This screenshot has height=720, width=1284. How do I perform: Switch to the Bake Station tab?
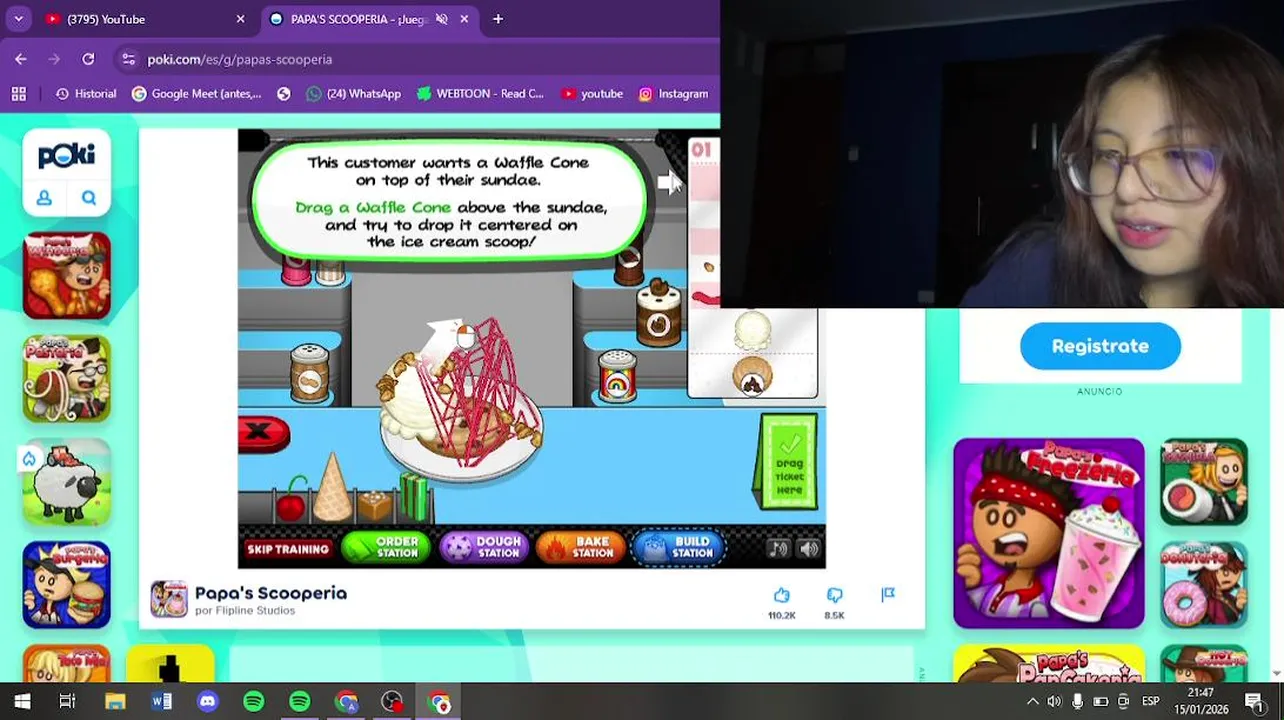point(581,547)
